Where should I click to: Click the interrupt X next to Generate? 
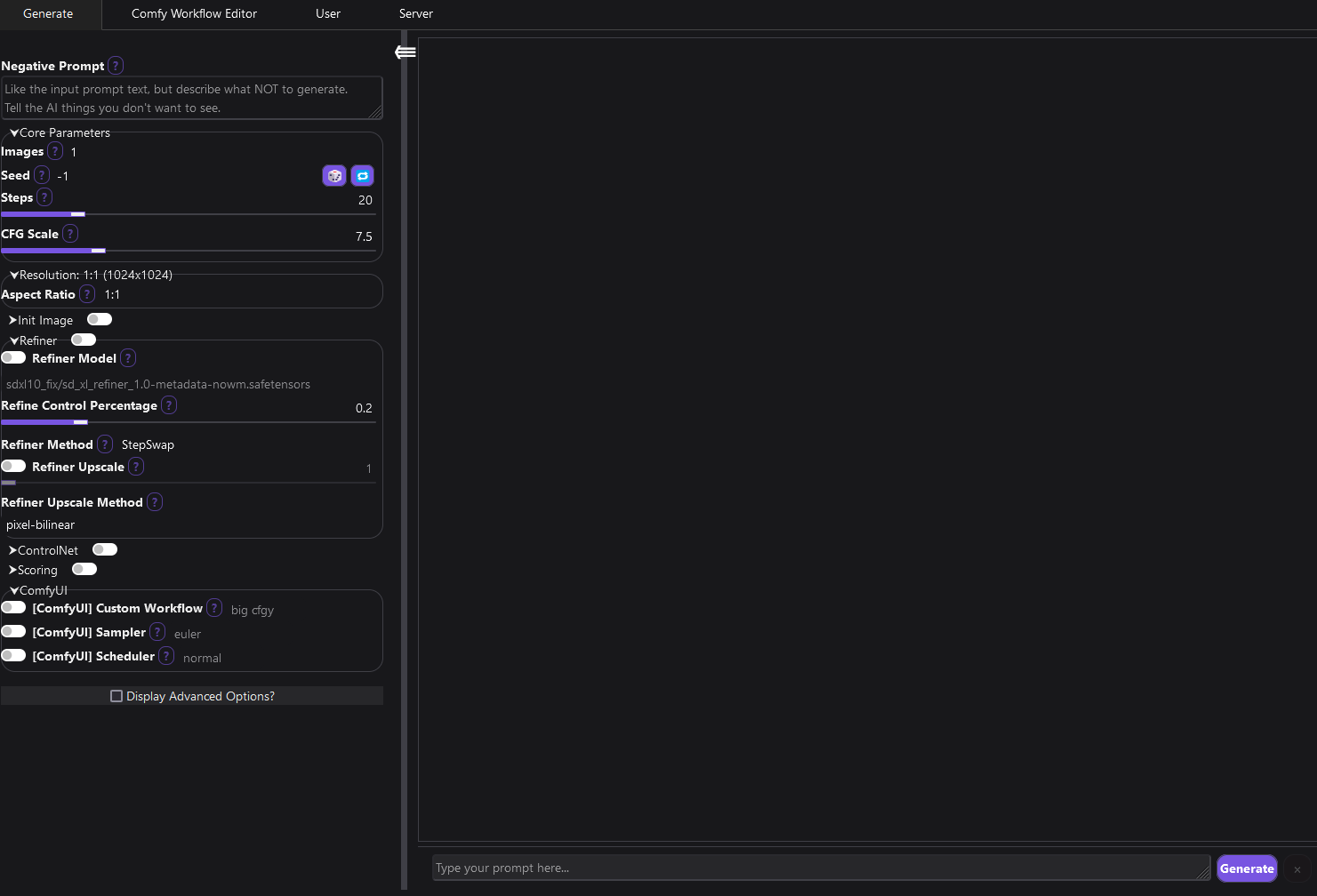coord(1297,869)
